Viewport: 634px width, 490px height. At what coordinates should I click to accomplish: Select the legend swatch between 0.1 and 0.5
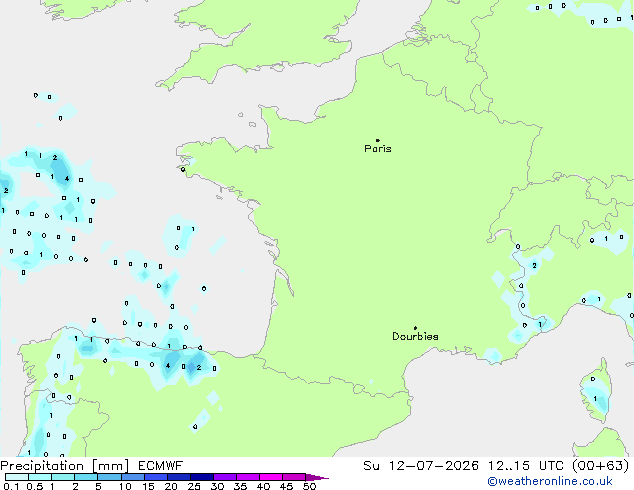click(x=17, y=477)
